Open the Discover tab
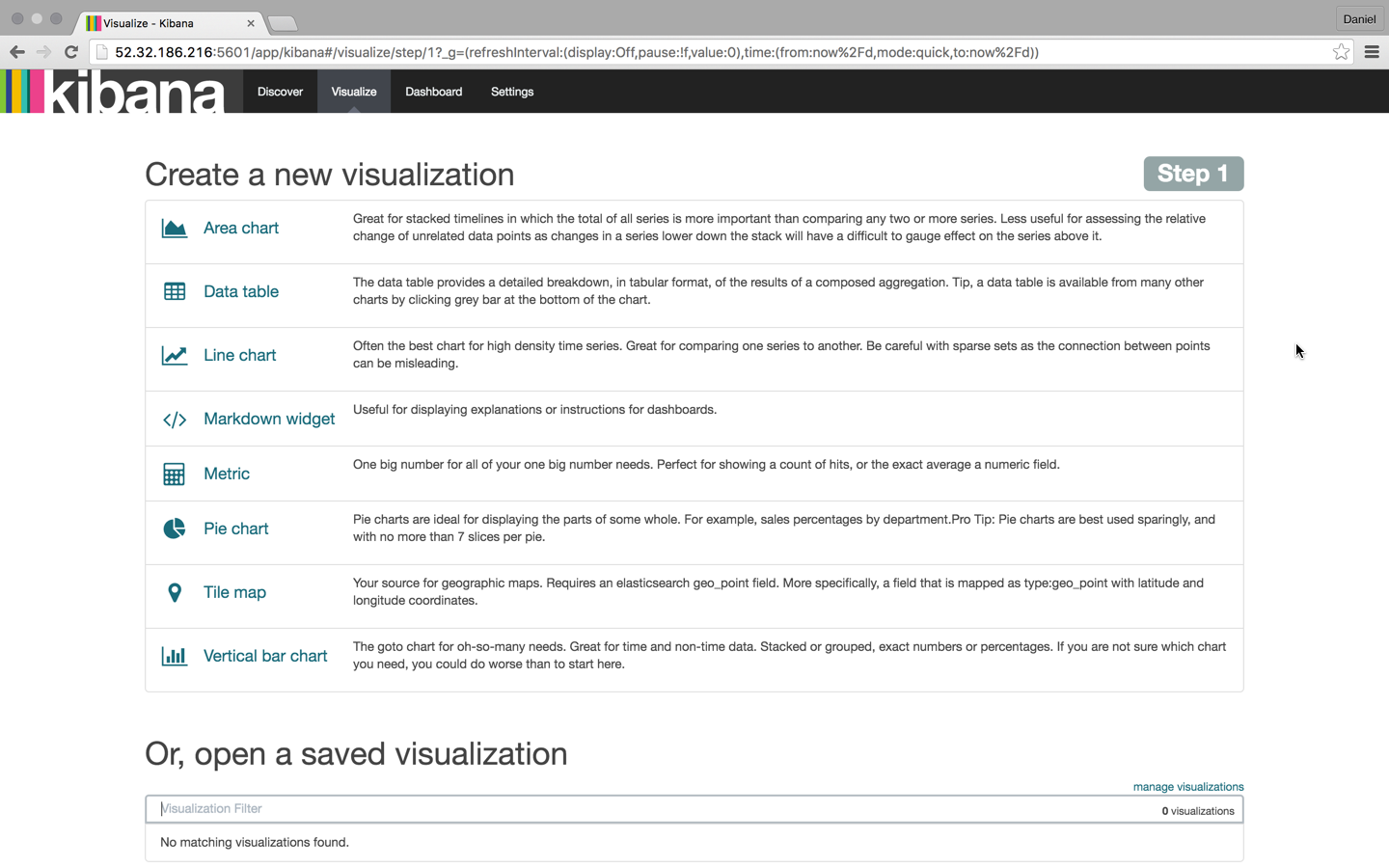1389x868 pixels. pos(280,91)
